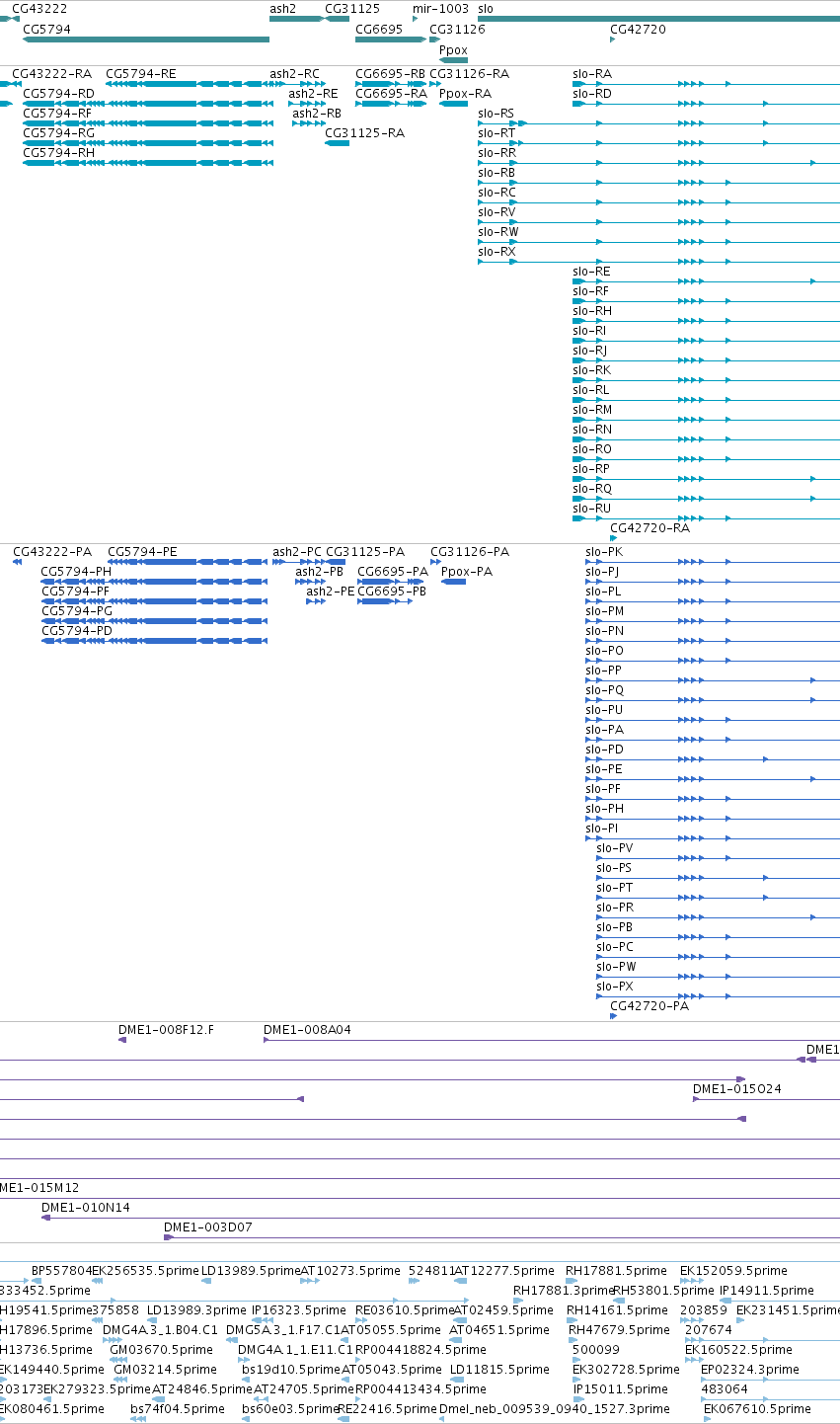This screenshot has width=840, height=1424.
Task: Select the ash2-PC protein label
Action: click(297, 552)
